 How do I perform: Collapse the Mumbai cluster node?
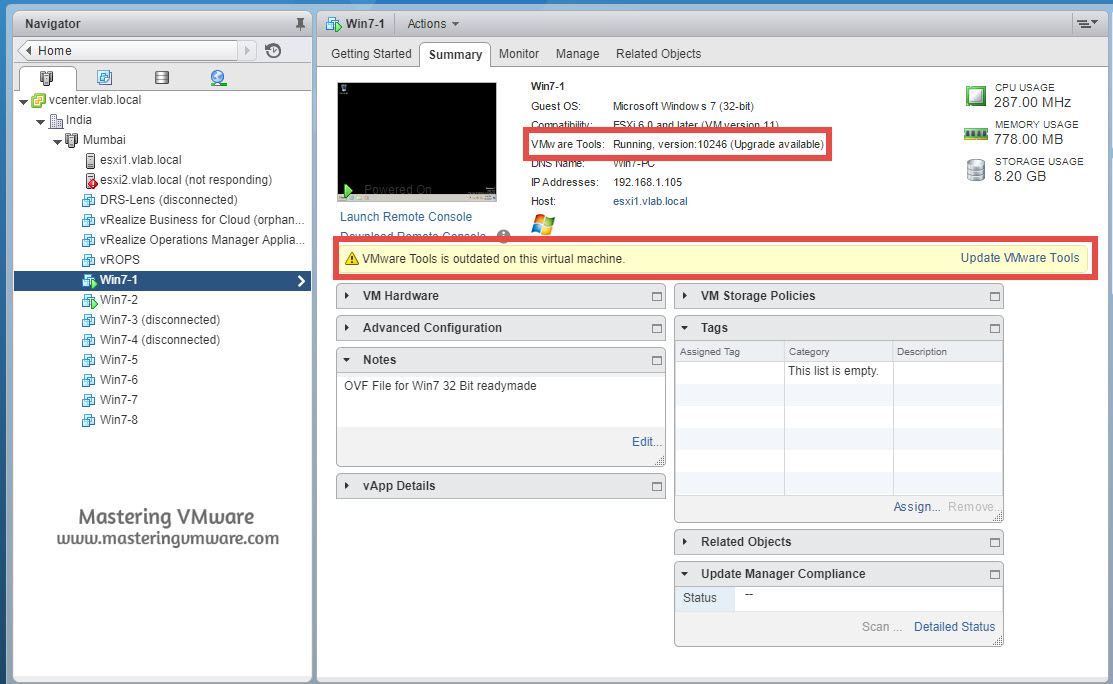coord(57,142)
